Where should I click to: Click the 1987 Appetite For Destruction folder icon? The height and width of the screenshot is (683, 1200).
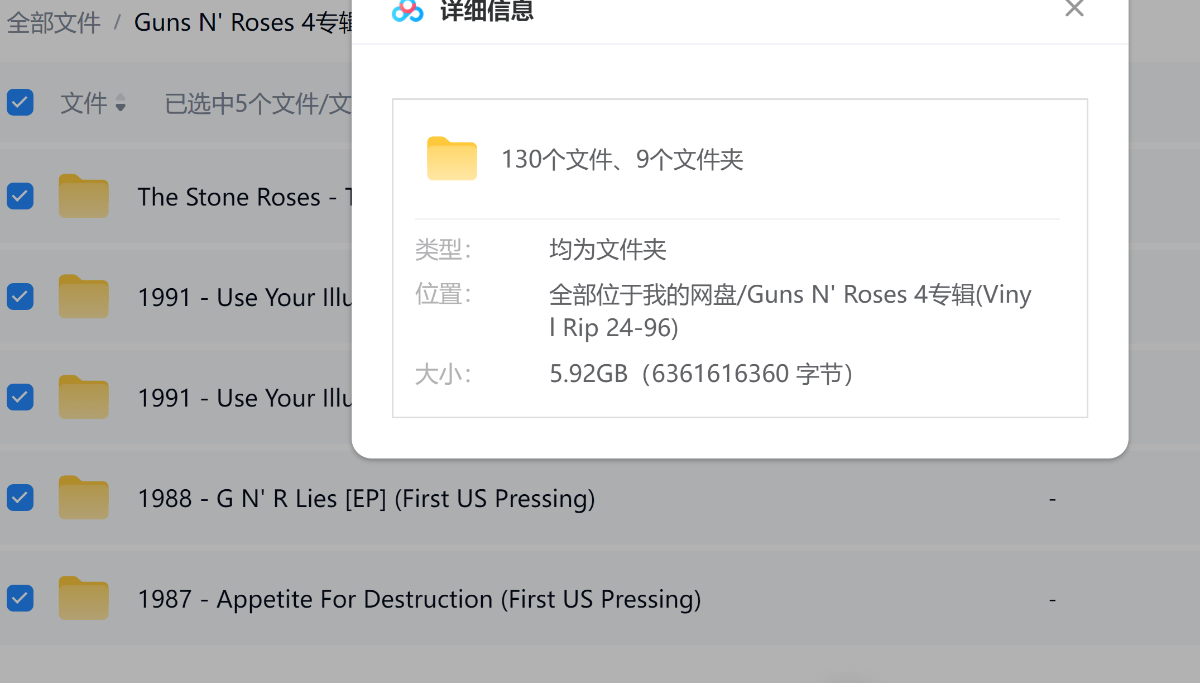pos(83,598)
